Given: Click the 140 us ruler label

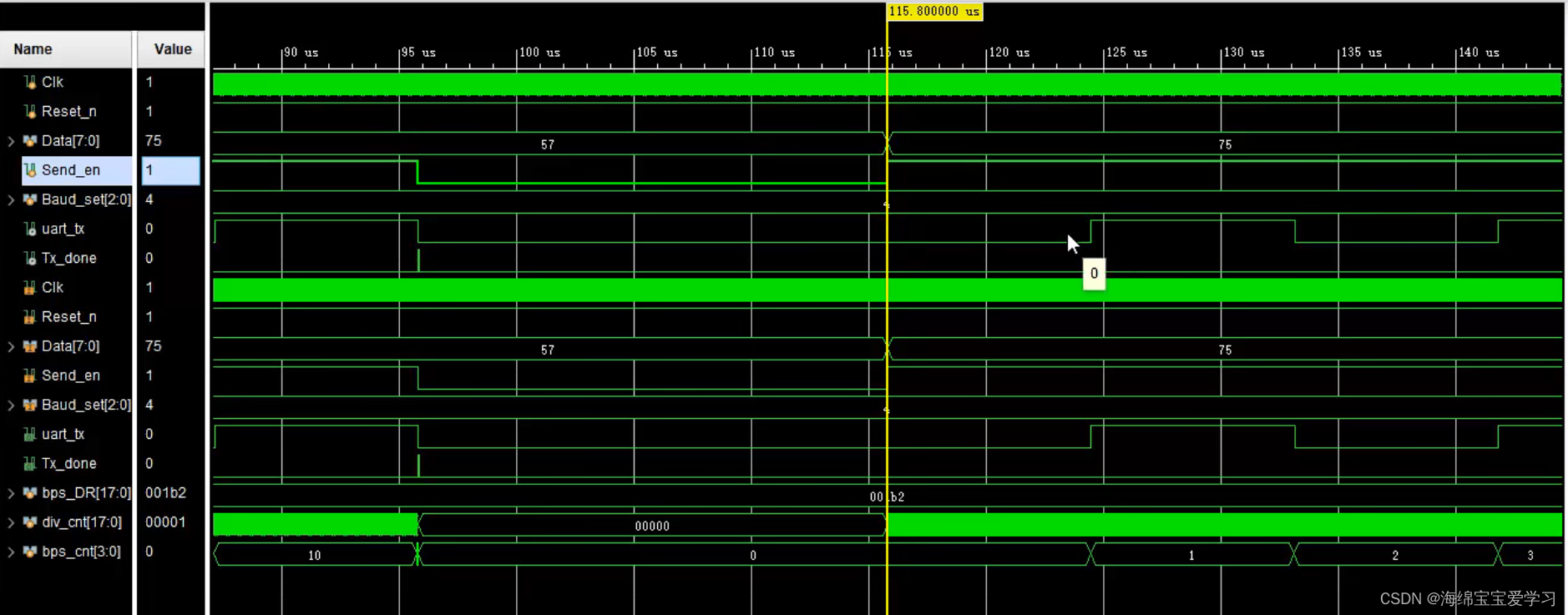Looking at the screenshot, I should tap(1479, 53).
